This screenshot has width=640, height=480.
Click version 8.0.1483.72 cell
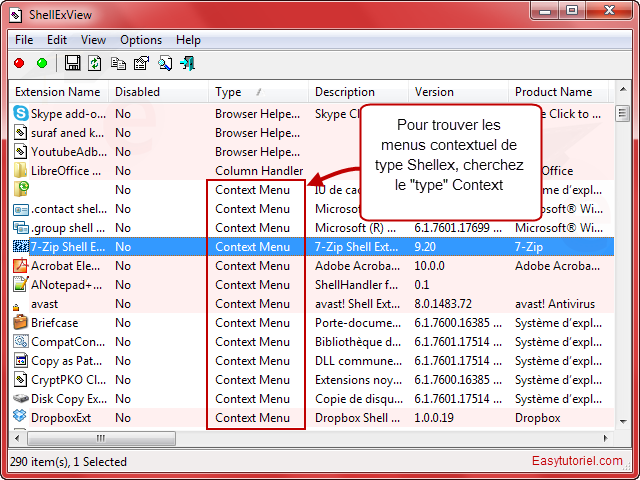point(443,304)
